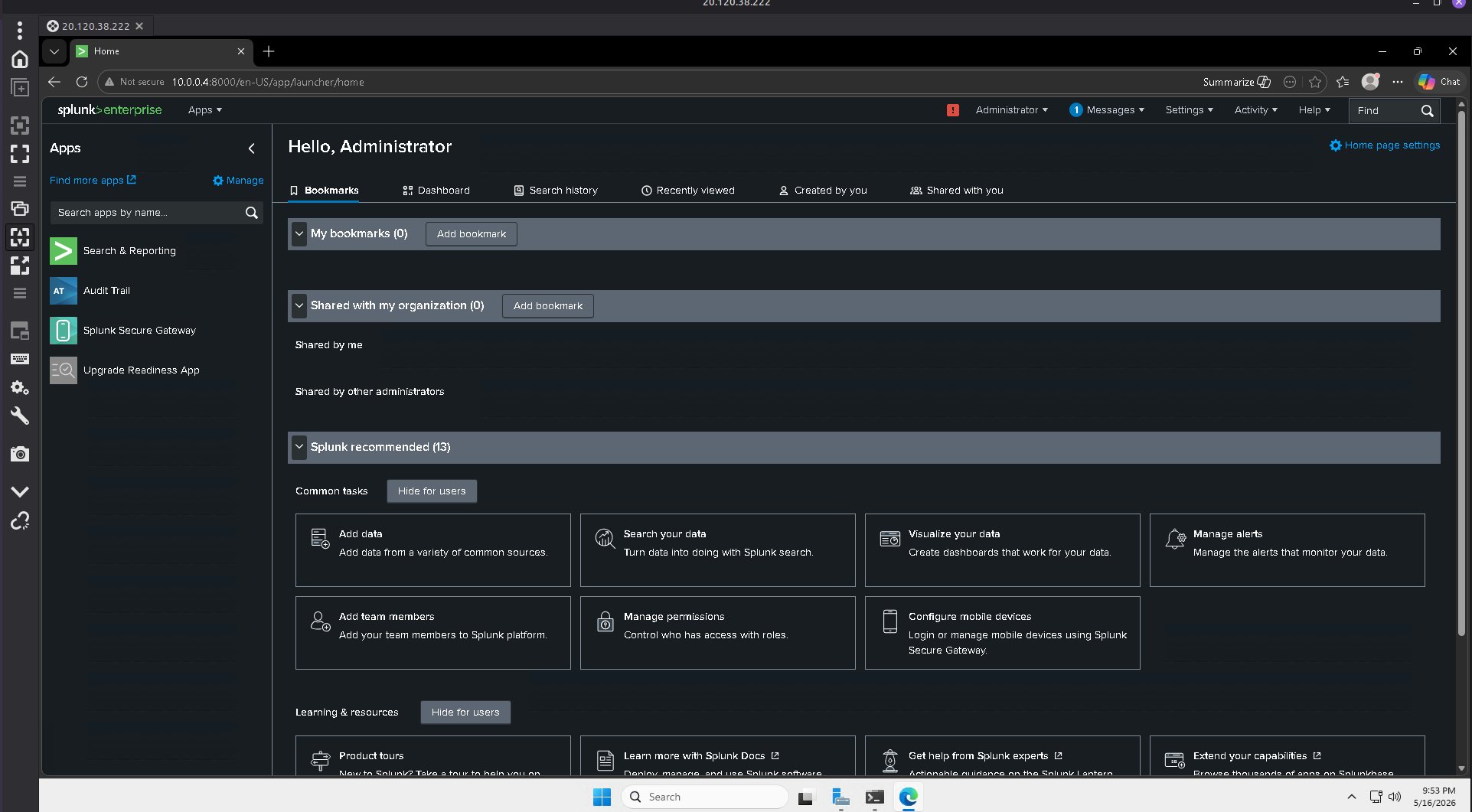Click the app search magnifier icon

point(251,213)
